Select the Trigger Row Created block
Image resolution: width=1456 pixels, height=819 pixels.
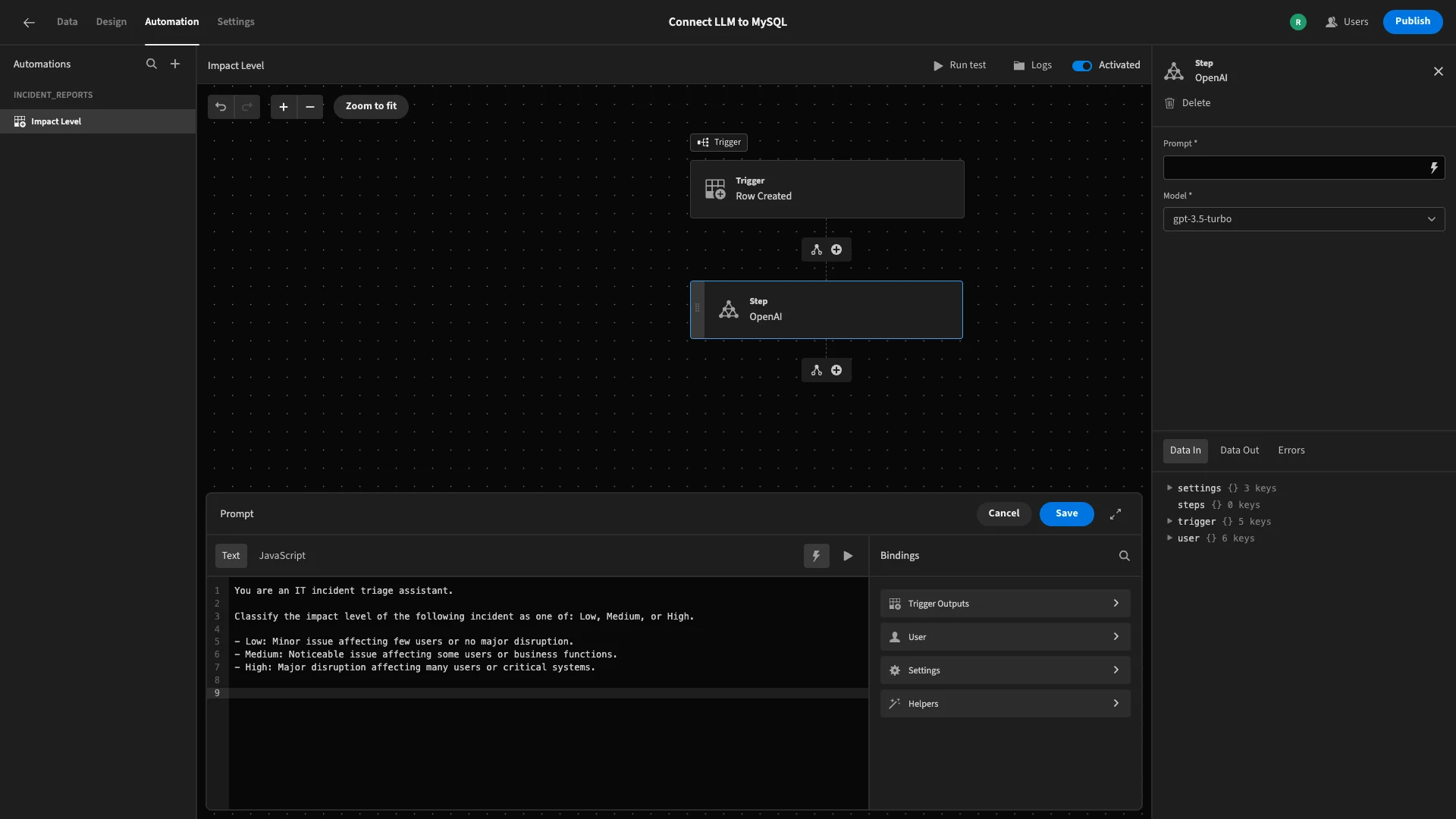(x=827, y=189)
